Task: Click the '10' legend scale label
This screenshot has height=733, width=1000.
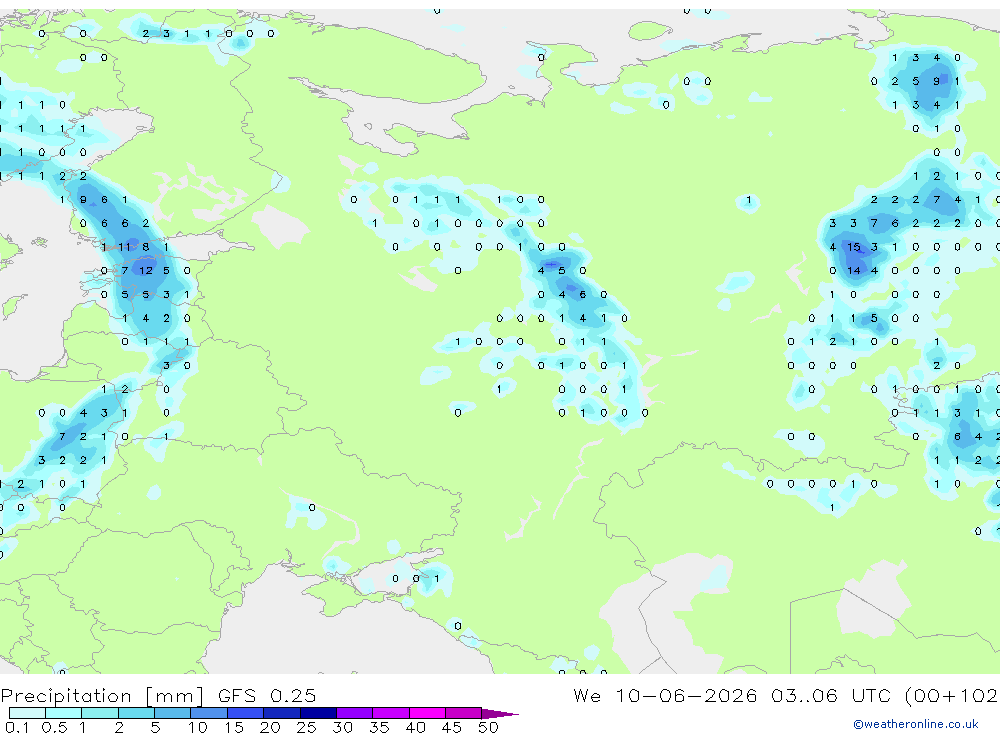Action: [x=198, y=727]
